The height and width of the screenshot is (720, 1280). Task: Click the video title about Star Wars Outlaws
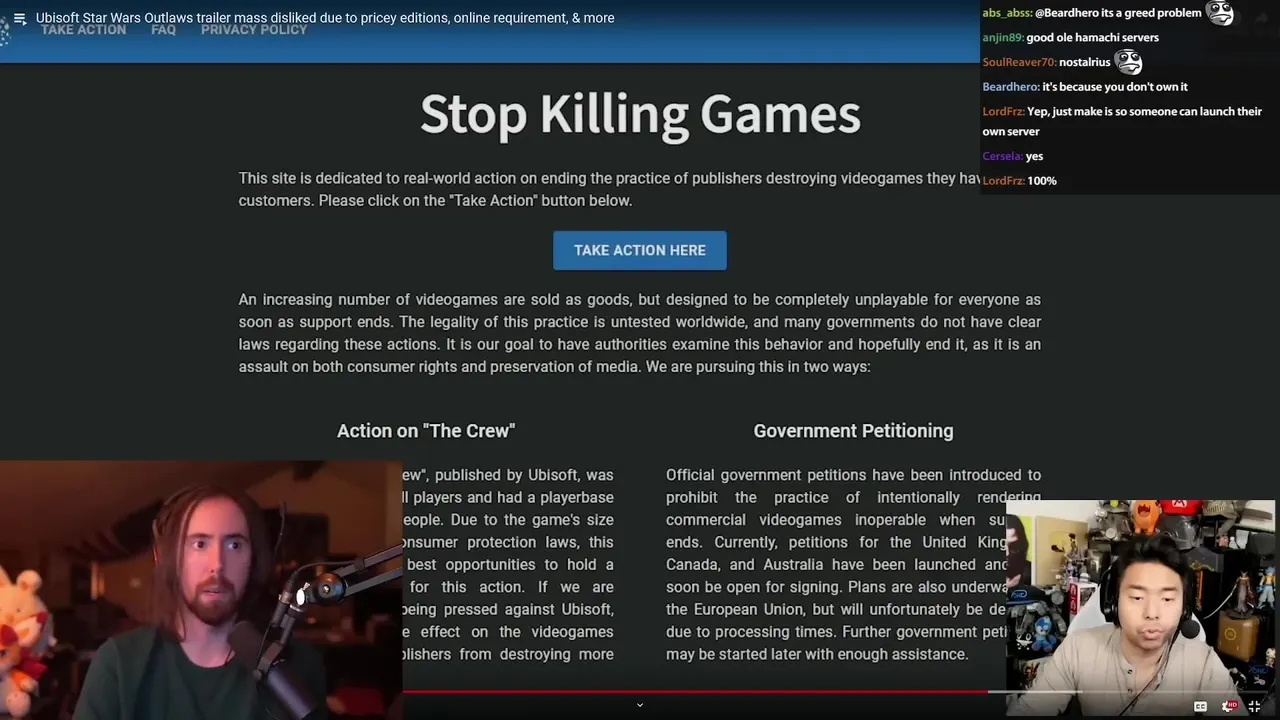[325, 18]
